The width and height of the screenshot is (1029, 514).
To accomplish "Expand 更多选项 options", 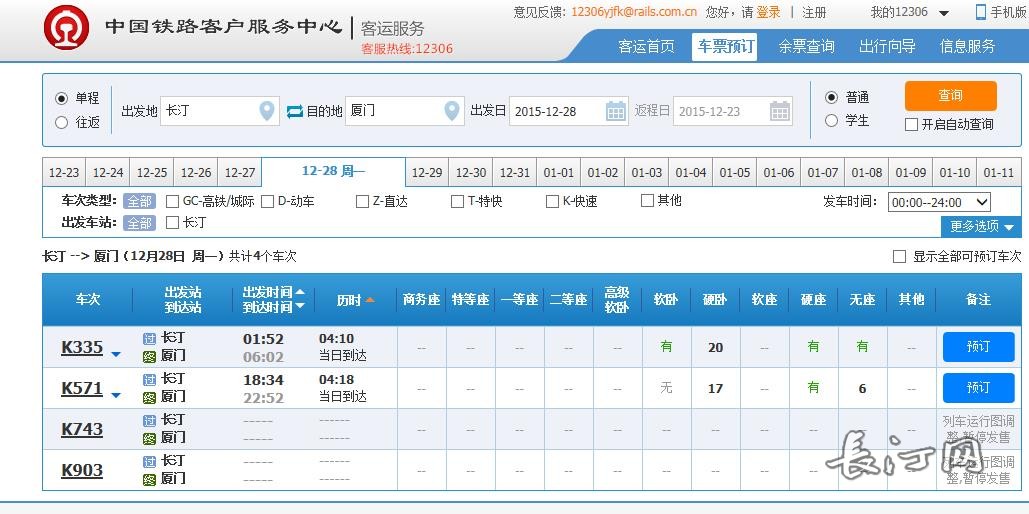I will (x=982, y=226).
